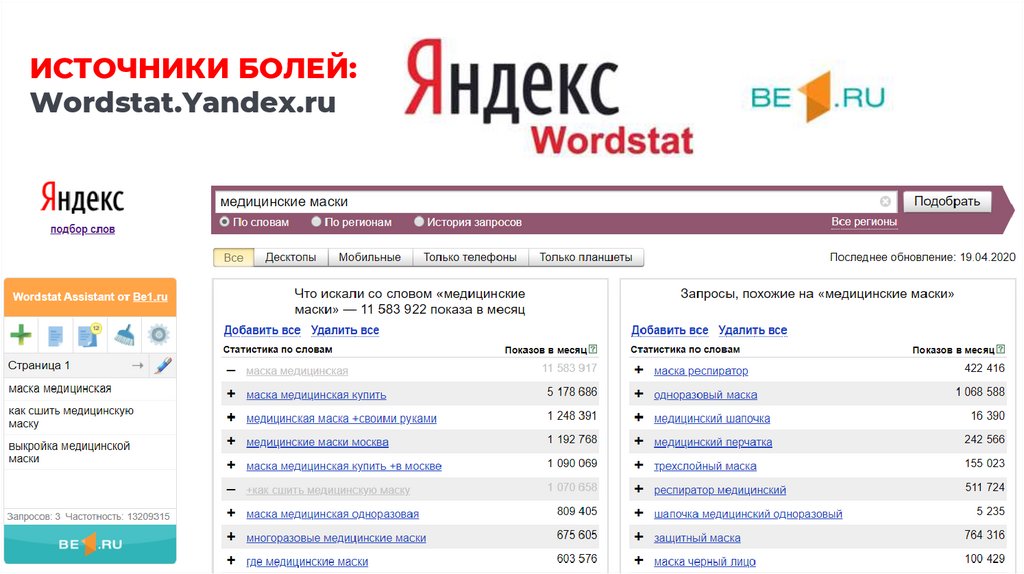Select как сшить медицинскую маску in Assistant list
The height and width of the screenshot is (574, 1024).
(90, 417)
